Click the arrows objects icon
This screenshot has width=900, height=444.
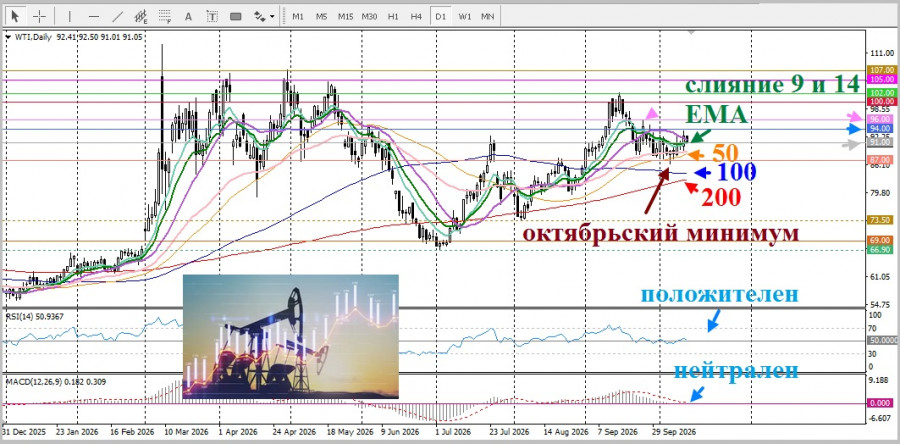tap(260, 16)
